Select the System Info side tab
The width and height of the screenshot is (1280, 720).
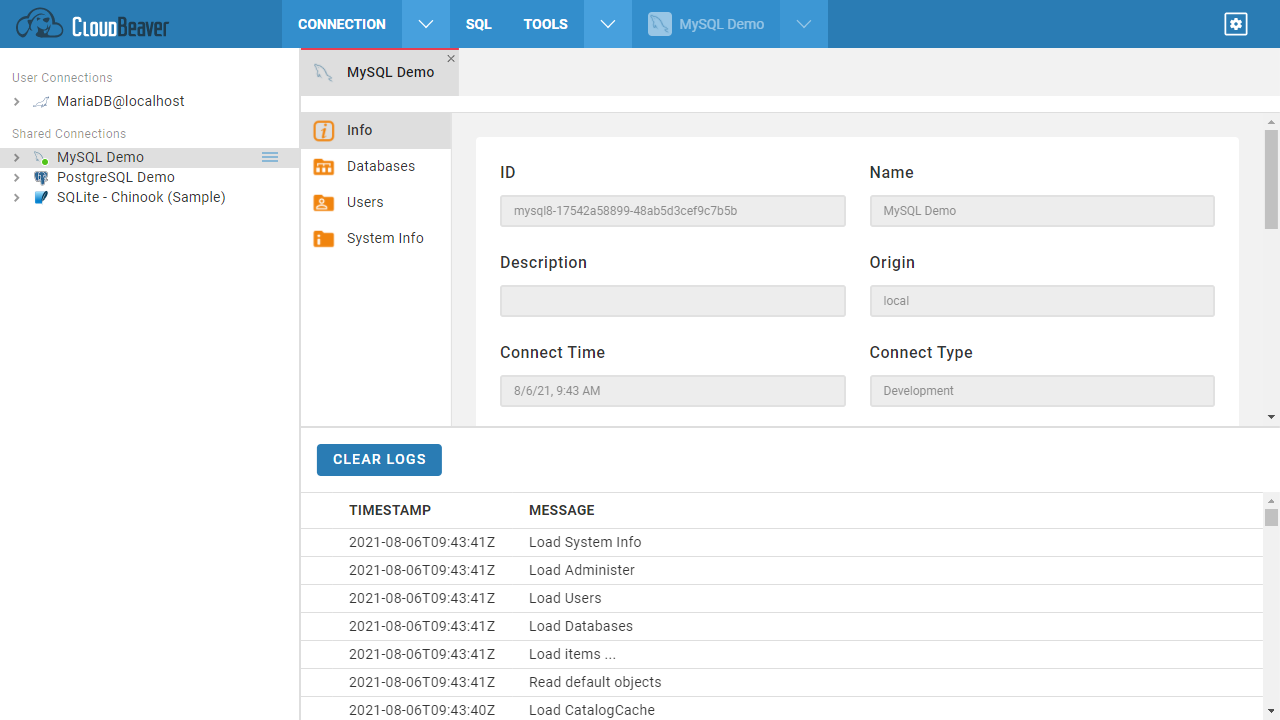(376, 238)
